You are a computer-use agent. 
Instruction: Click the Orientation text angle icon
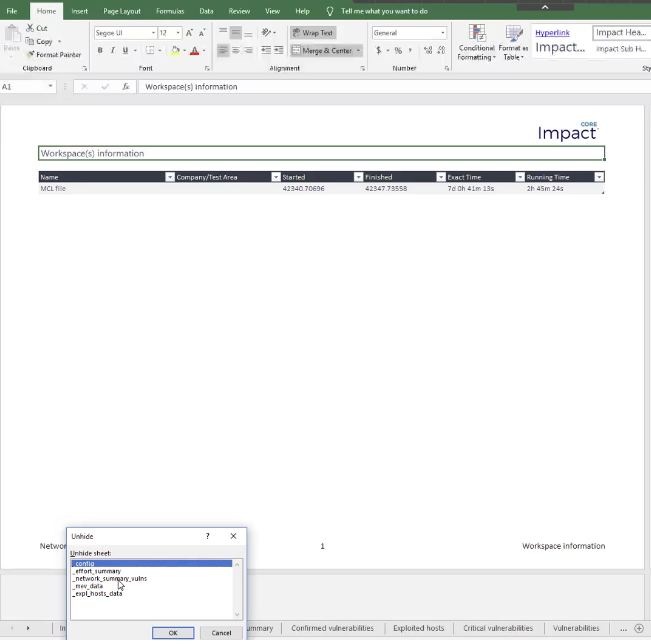[x=266, y=32]
